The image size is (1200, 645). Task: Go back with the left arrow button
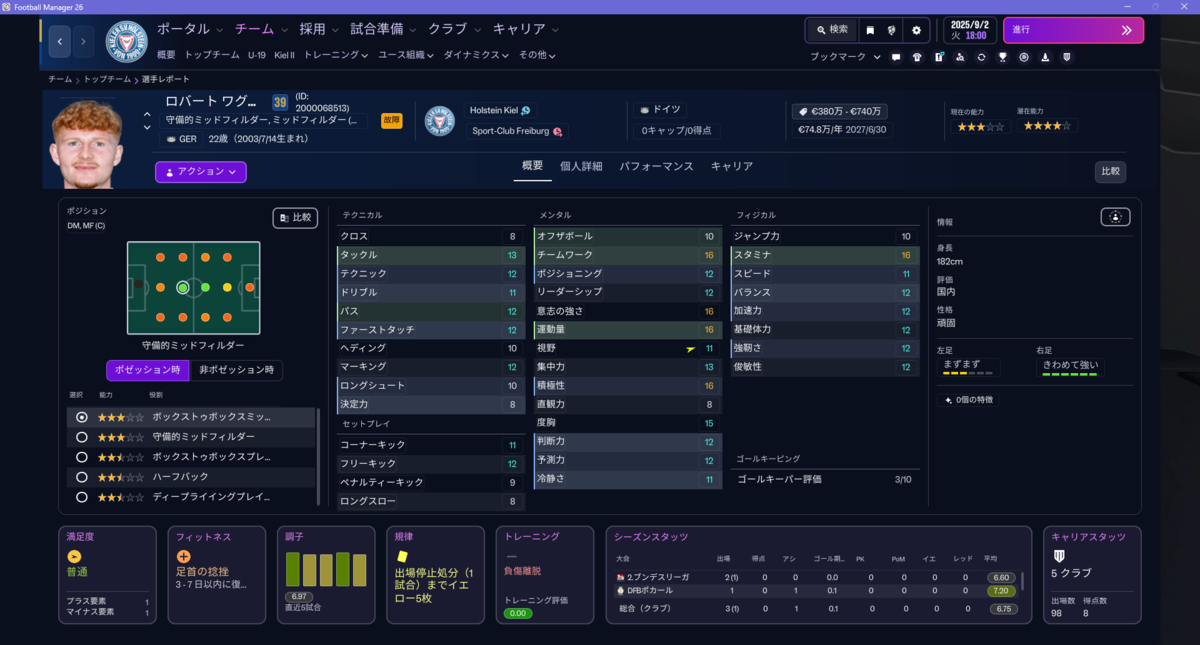(60, 42)
